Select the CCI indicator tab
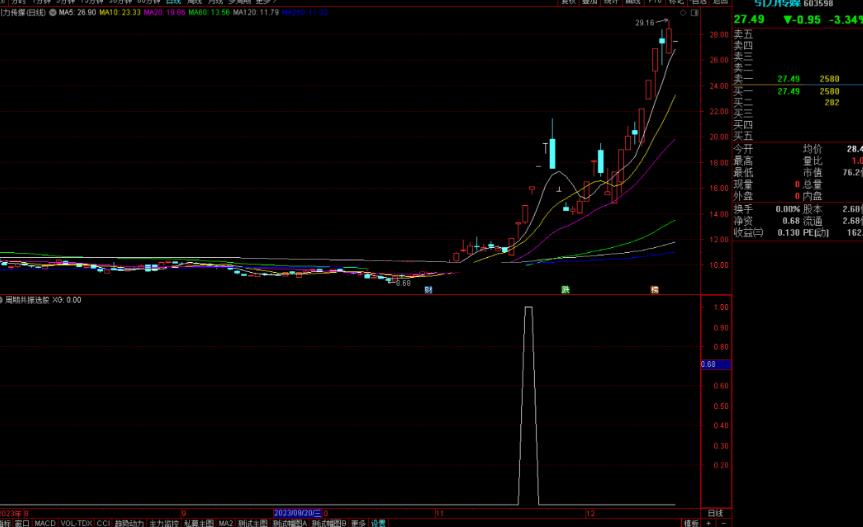863x527 pixels. tap(103, 523)
